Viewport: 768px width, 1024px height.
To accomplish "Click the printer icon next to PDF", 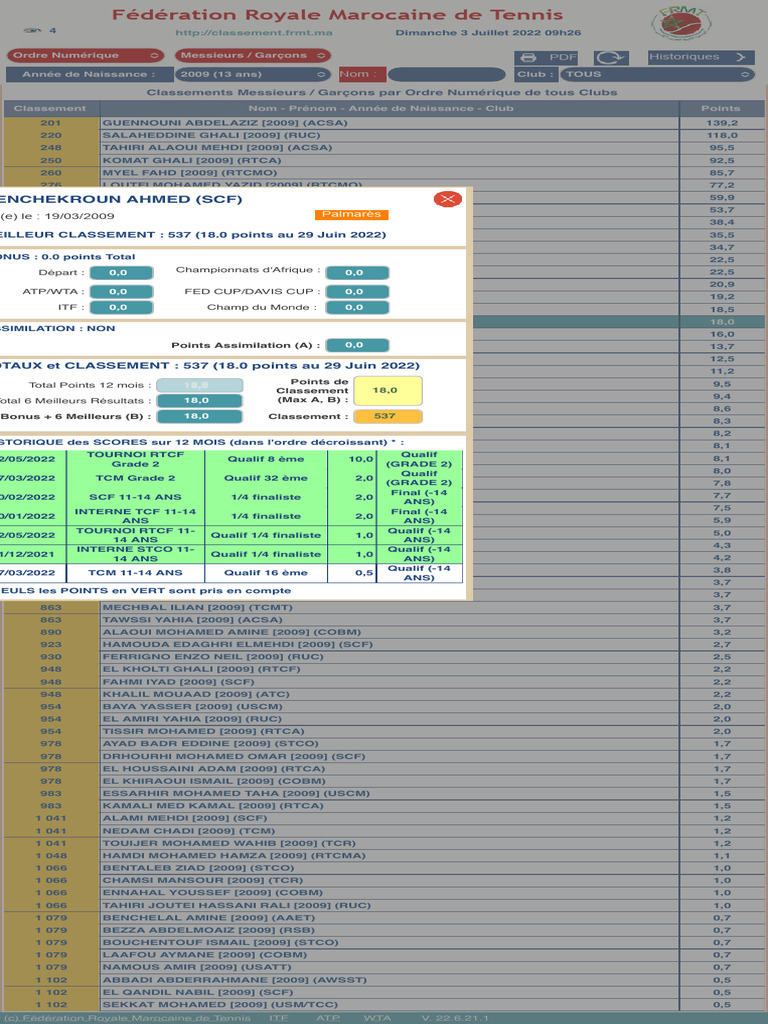I will click(527, 58).
